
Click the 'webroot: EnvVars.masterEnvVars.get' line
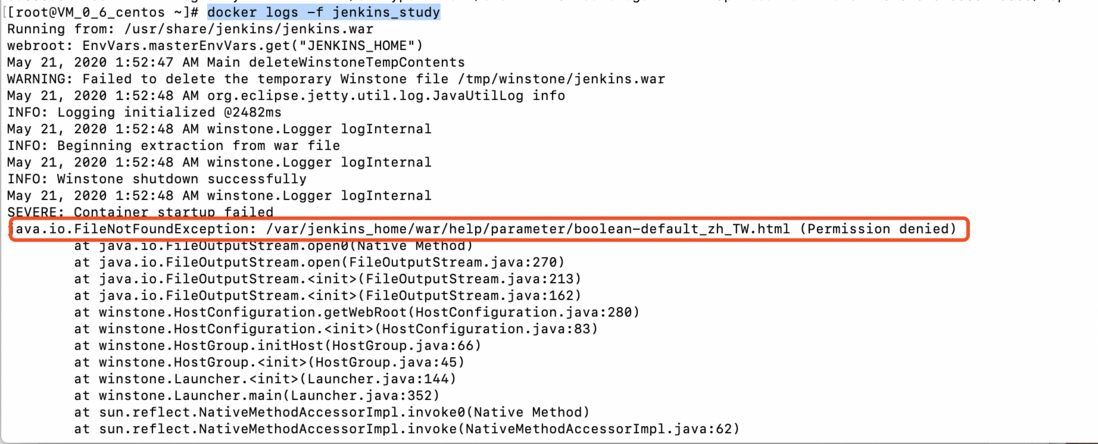(x=215, y=46)
